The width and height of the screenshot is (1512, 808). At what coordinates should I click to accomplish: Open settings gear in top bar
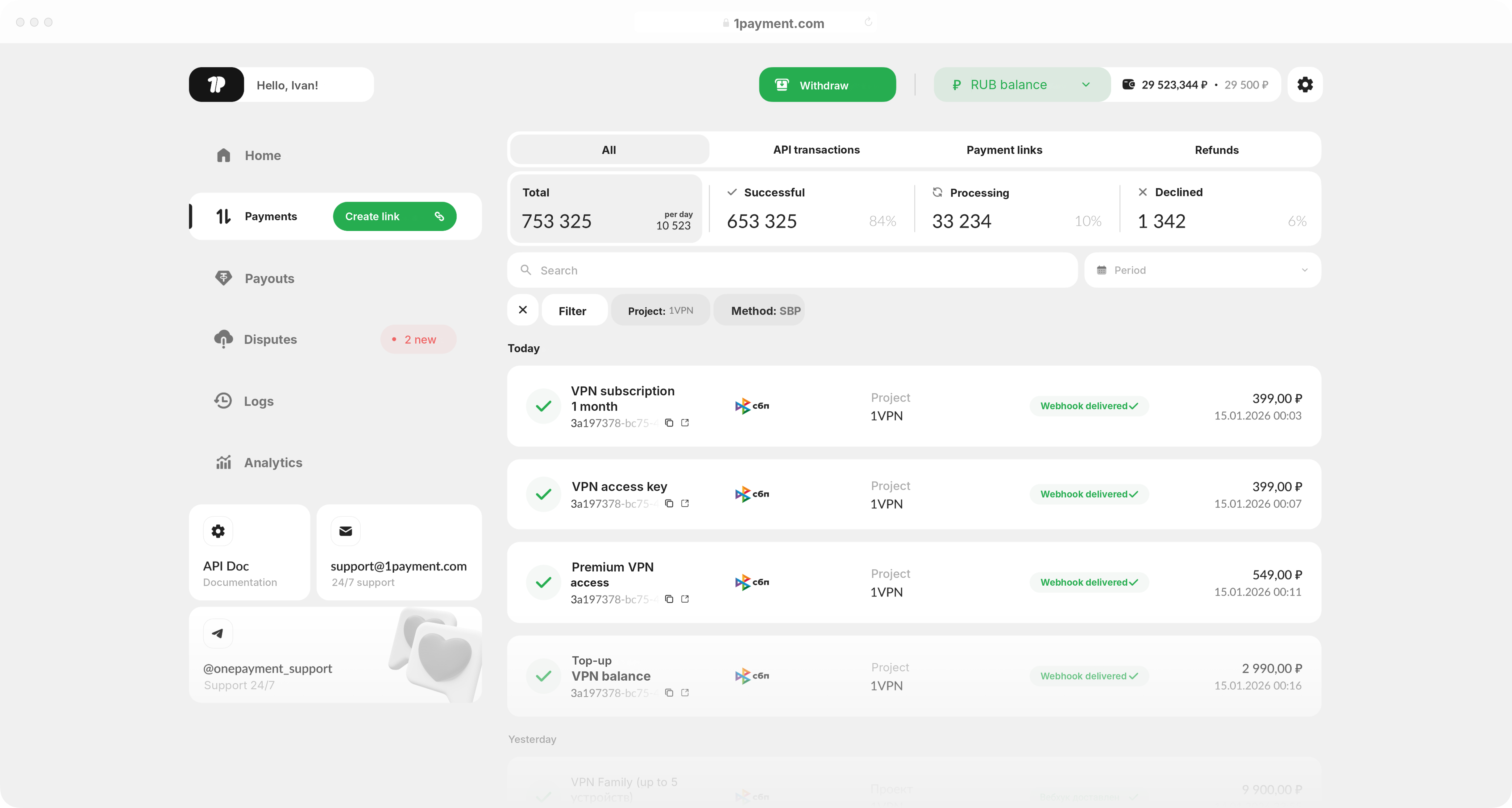tap(1305, 85)
